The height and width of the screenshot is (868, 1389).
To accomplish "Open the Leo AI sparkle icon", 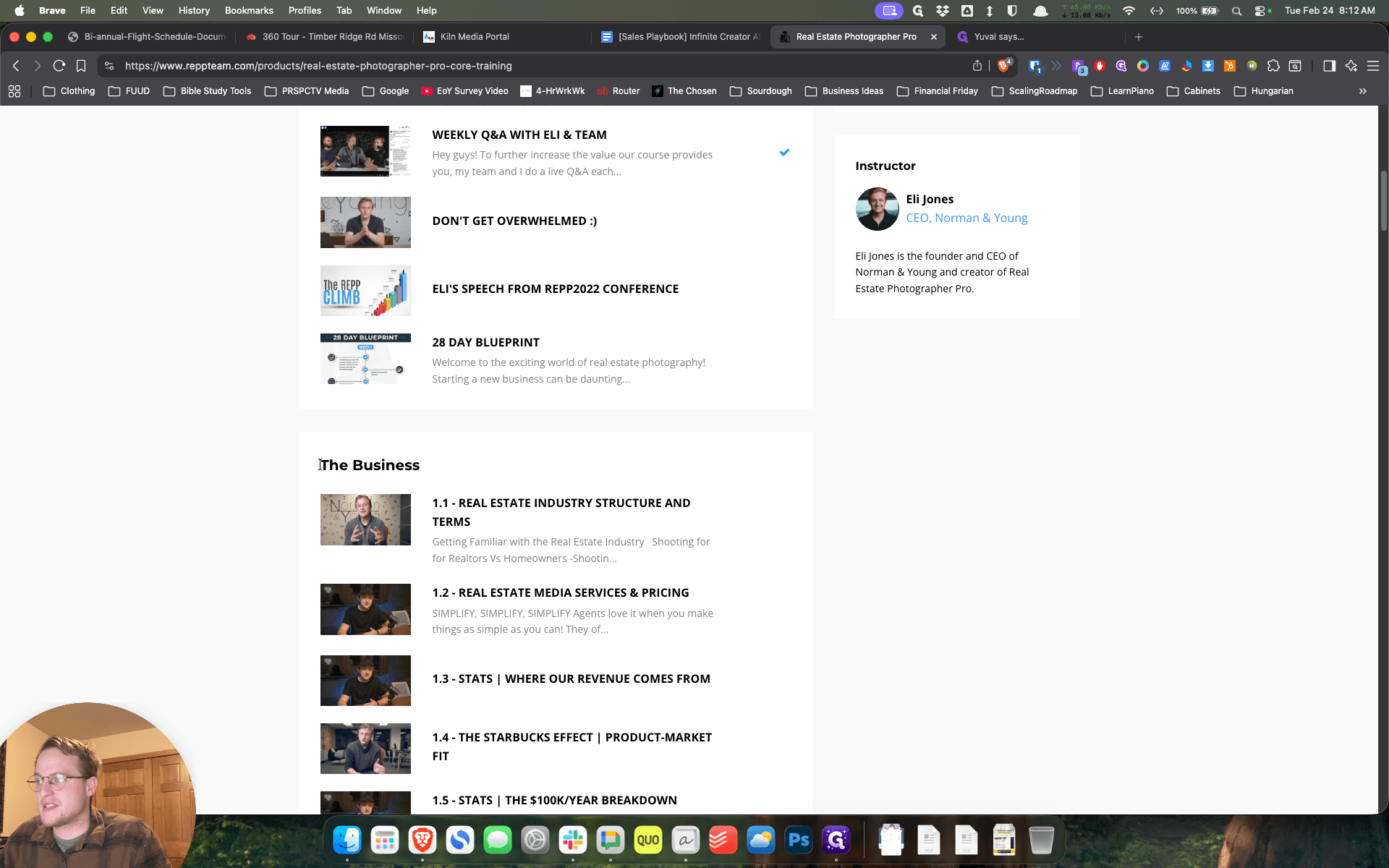I will click(x=1351, y=66).
